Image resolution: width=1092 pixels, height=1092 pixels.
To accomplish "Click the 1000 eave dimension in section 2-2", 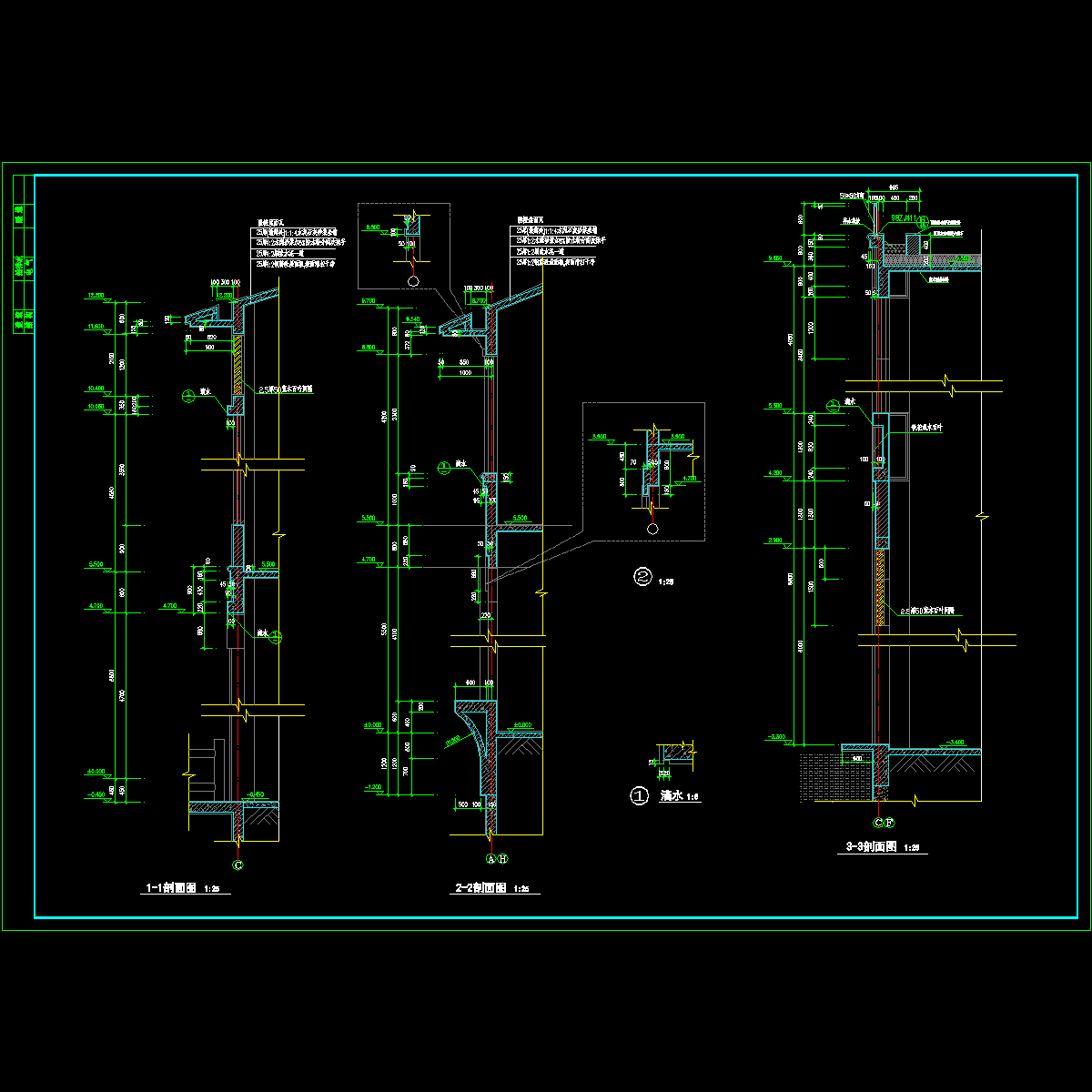I will tap(467, 372).
